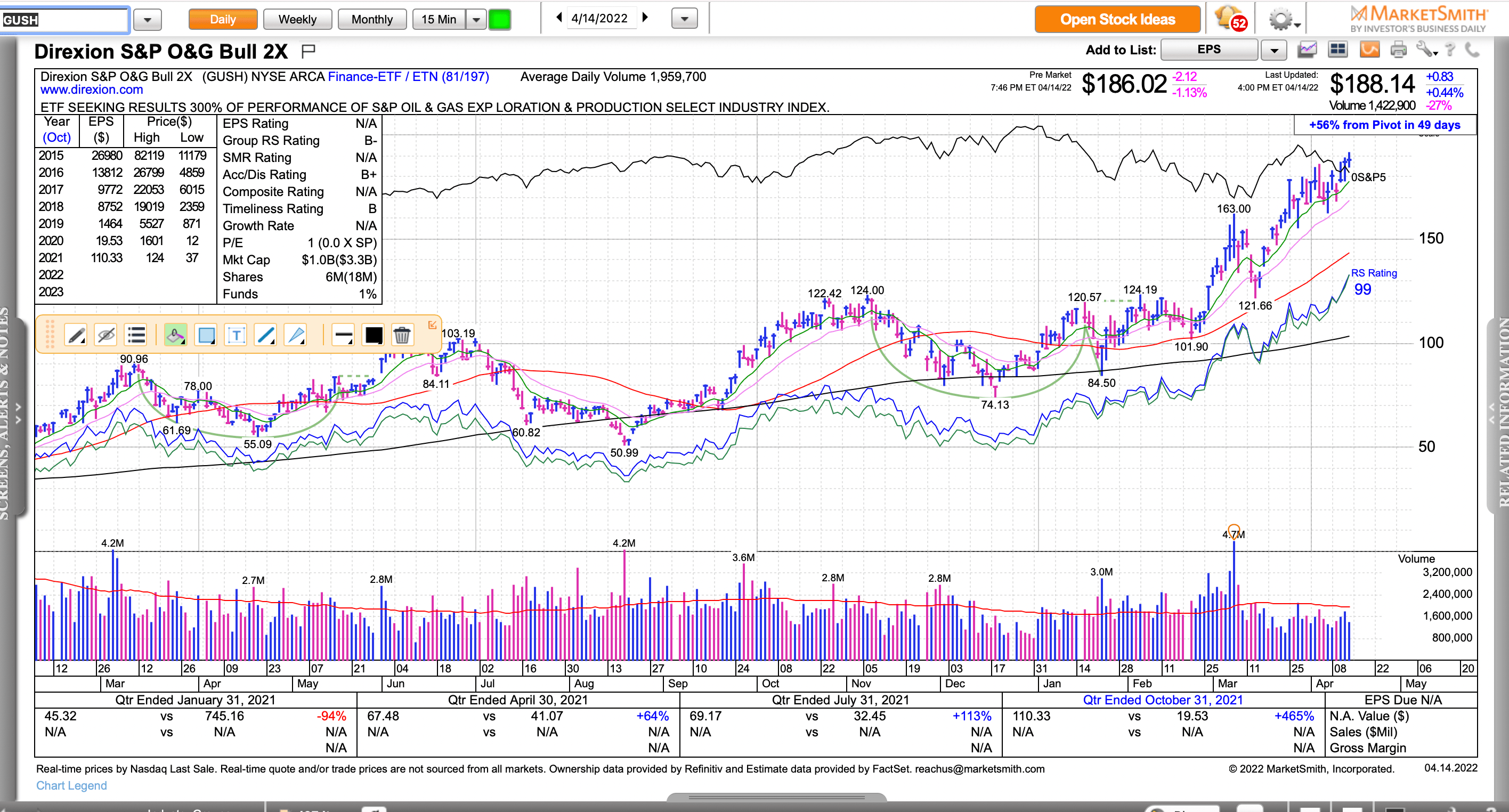Click the Mkt Cap $1.0B($3.3B) row

[x=299, y=259]
